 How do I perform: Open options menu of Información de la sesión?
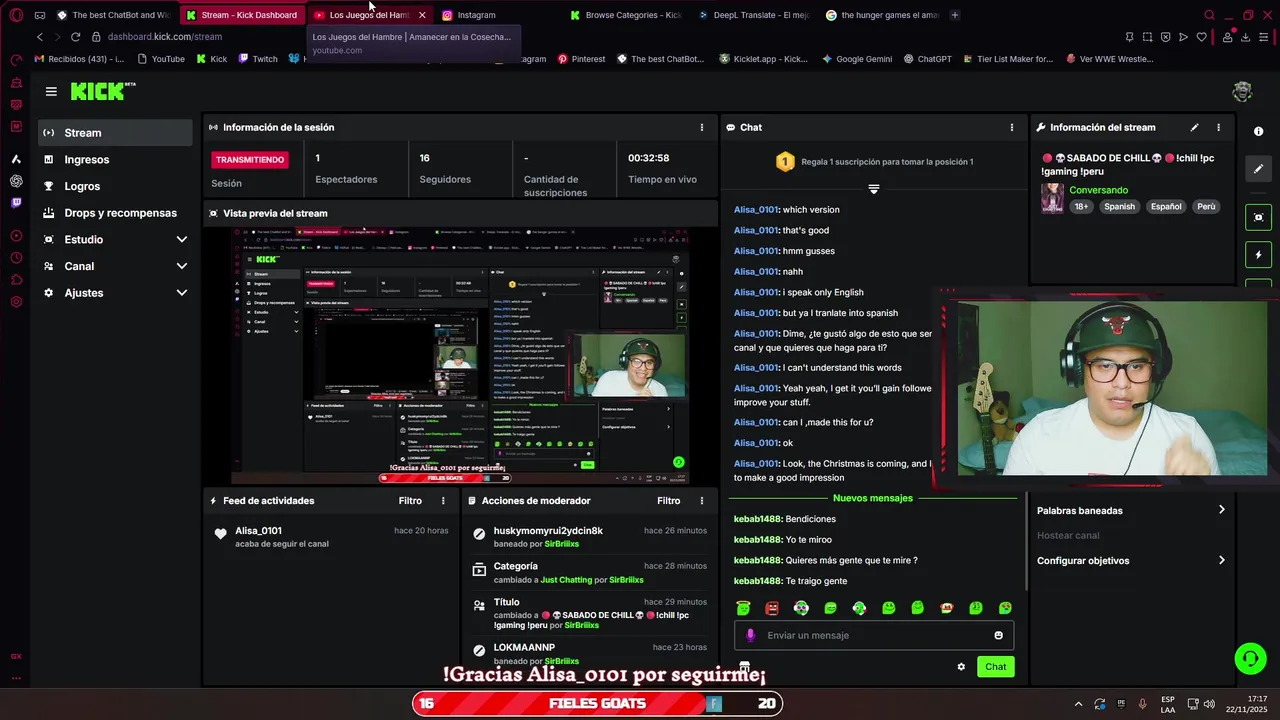pyautogui.click(x=701, y=128)
